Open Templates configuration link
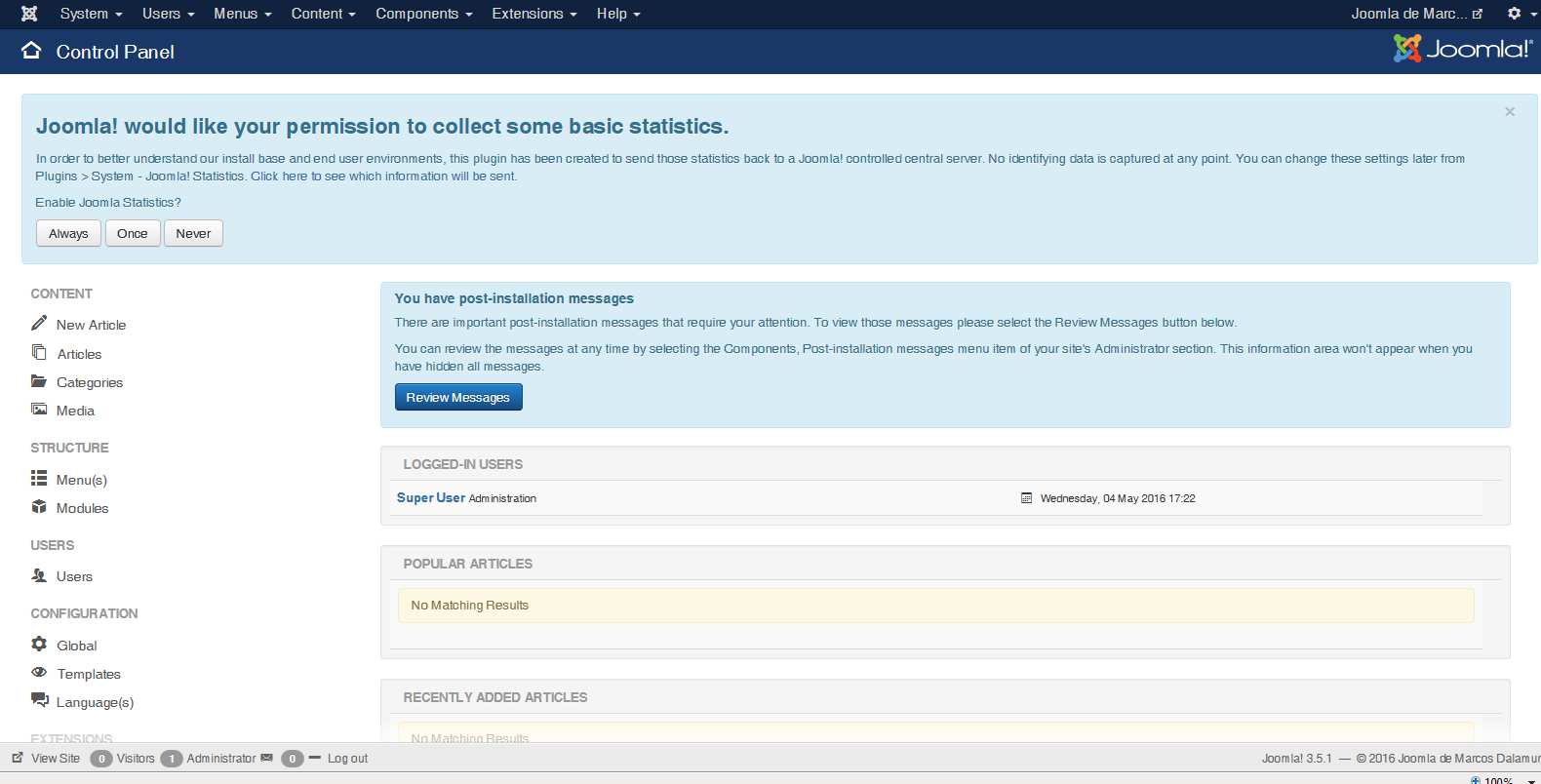 coord(89,674)
